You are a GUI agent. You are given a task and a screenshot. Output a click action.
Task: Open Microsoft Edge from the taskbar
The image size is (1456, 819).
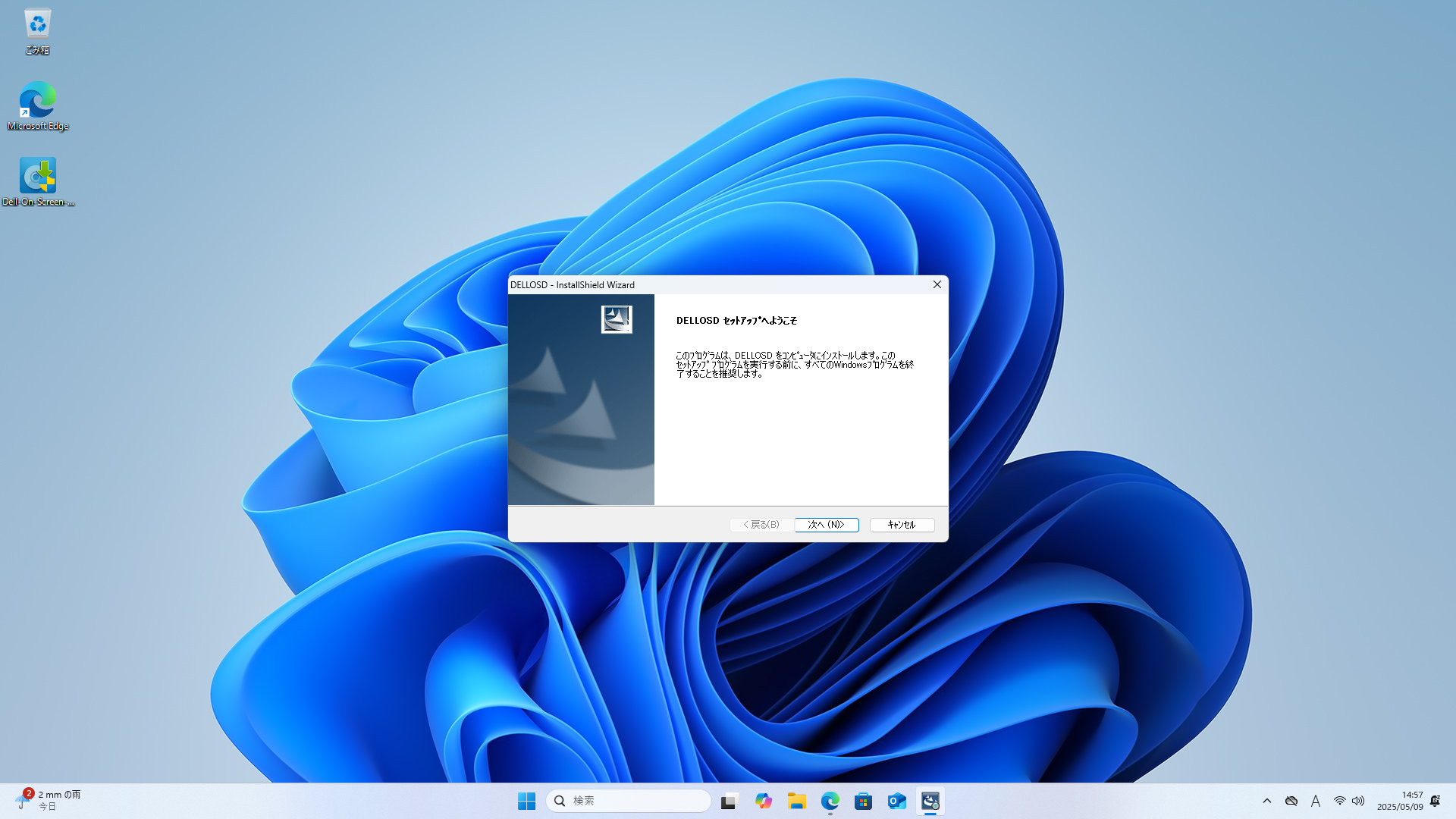click(830, 801)
